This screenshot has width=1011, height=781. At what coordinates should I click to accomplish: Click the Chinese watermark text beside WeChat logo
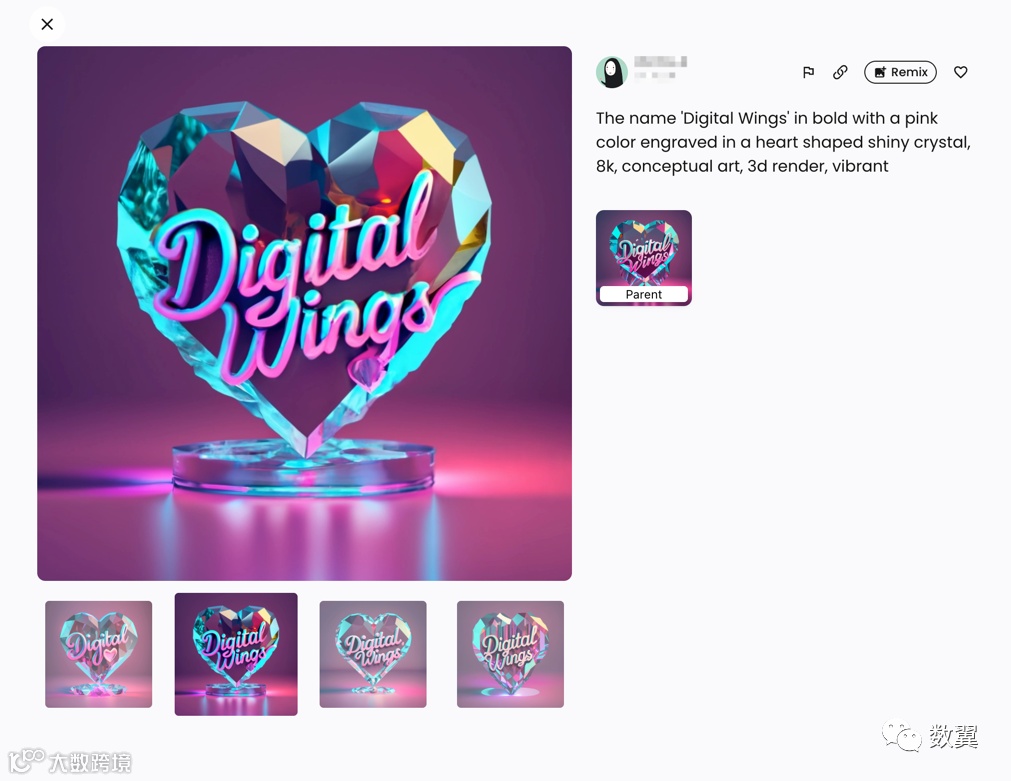pyautogui.click(x=954, y=736)
